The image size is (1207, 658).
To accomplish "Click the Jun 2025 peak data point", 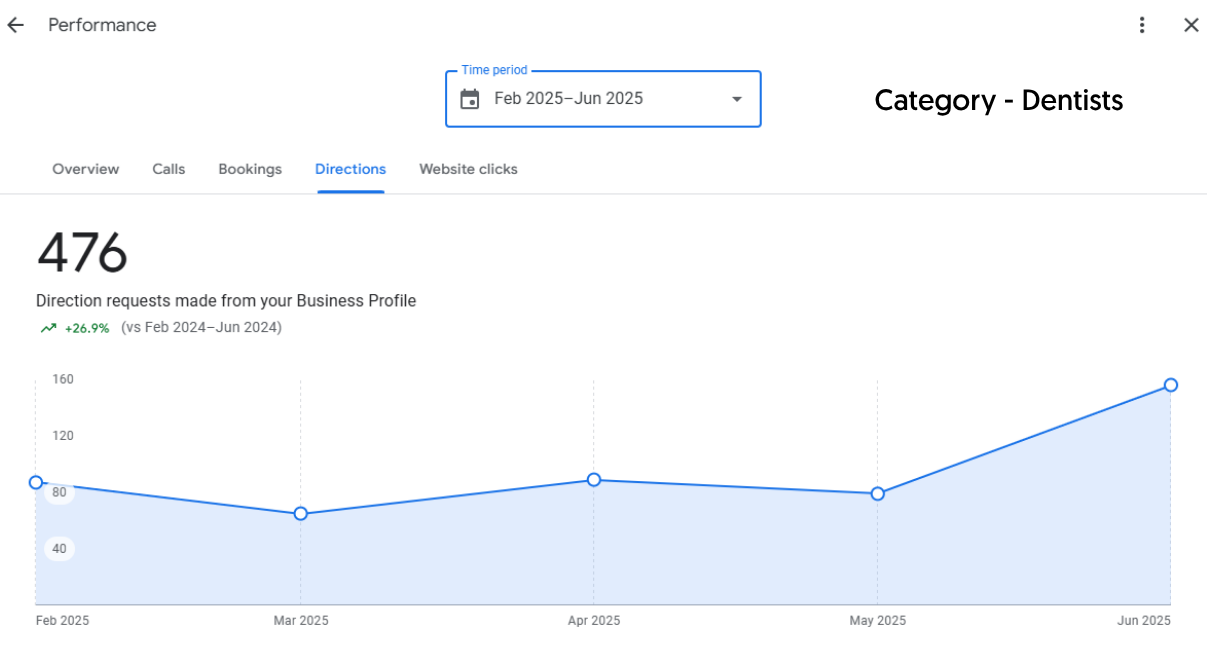I will tap(1171, 385).
